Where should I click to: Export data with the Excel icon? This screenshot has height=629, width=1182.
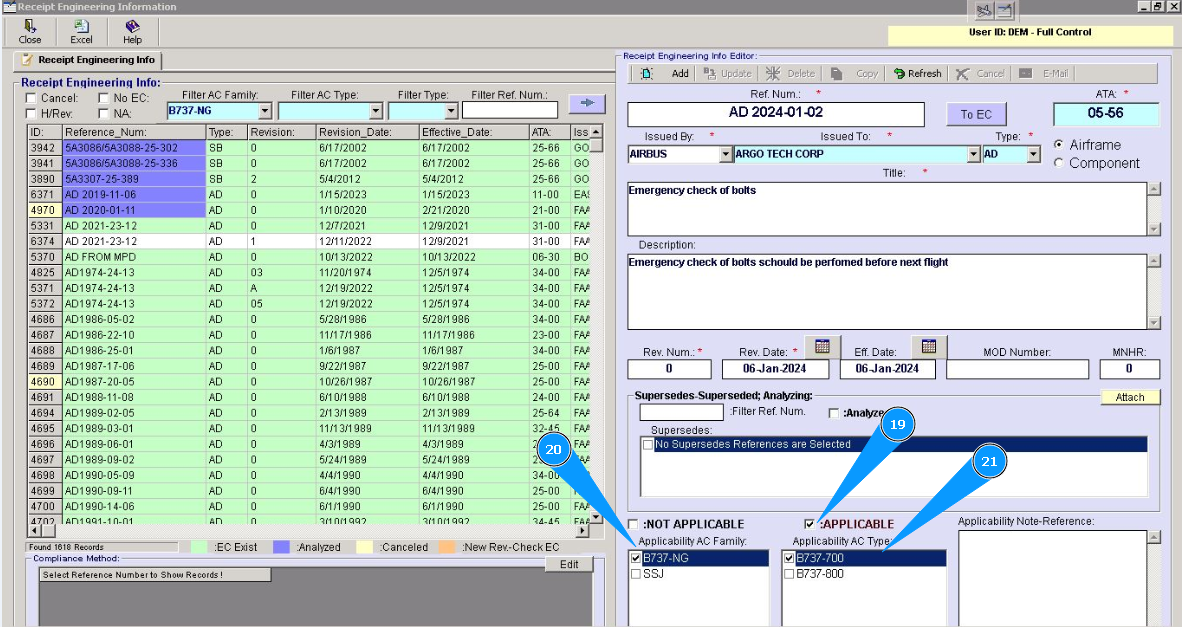[x=81, y=27]
